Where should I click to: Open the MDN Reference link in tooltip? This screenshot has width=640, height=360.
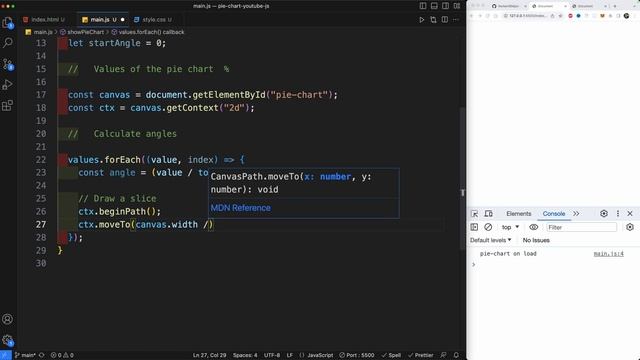tap(240, 208)
